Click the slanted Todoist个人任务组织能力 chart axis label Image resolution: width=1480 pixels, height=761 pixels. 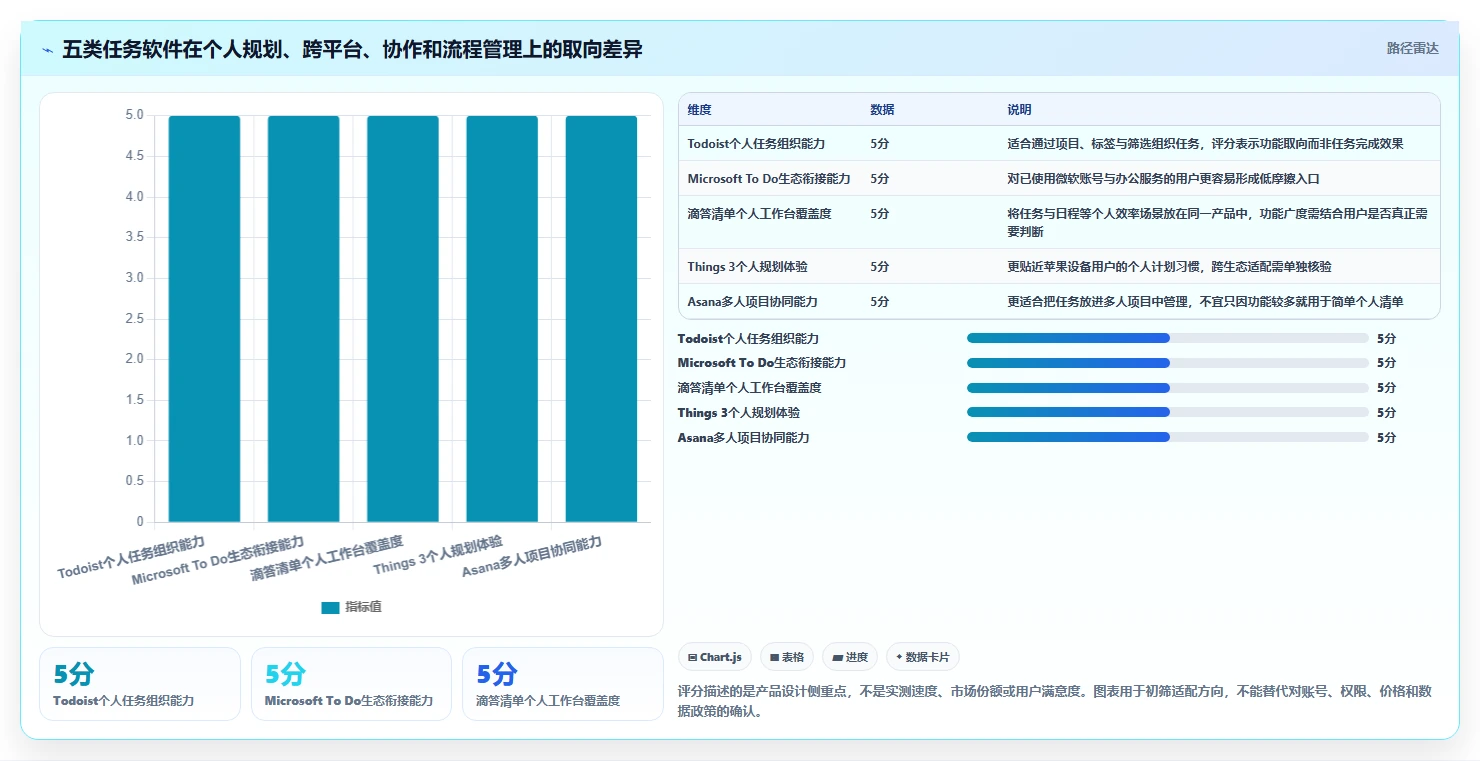point(131,557)
